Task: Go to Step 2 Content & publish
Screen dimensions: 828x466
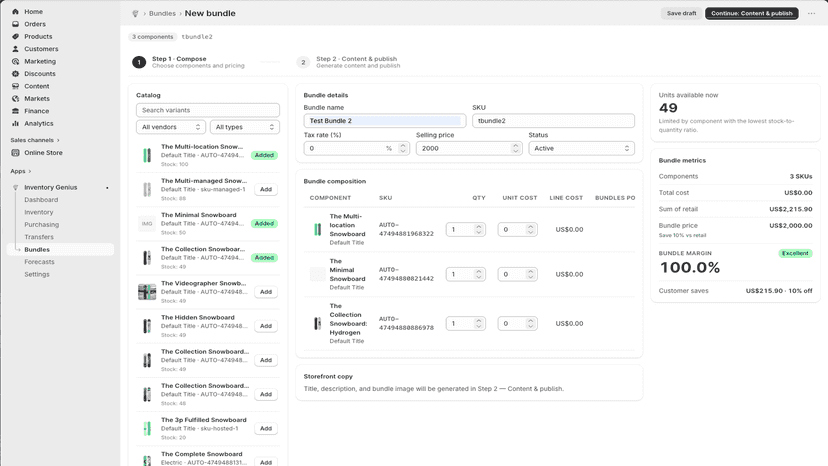Action: [349, 62]
